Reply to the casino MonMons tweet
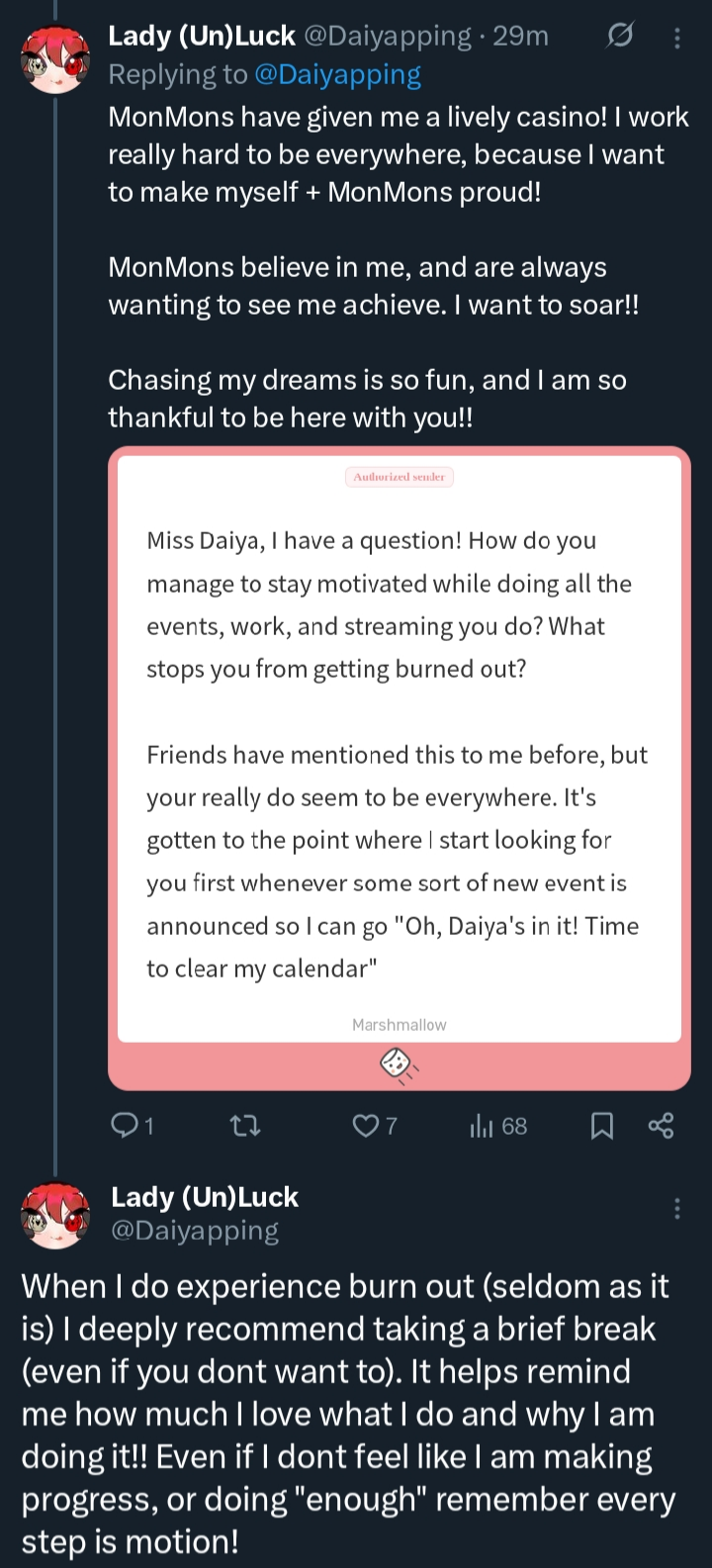 (126, 1126)
